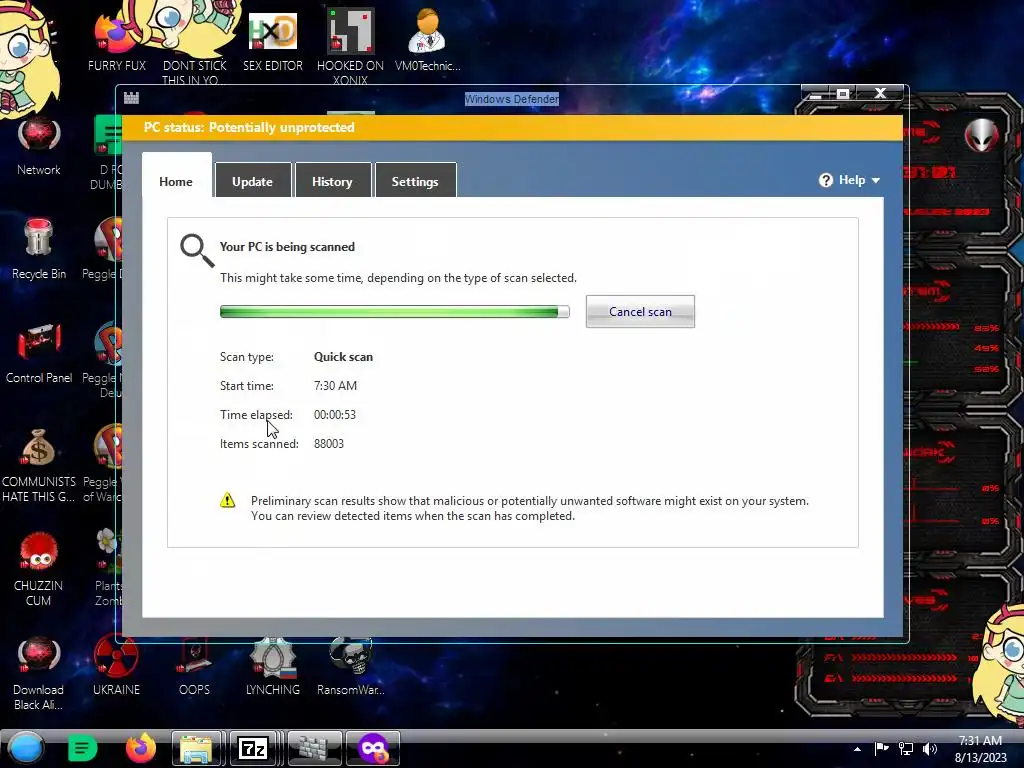This screenshot has width=1024, height=768.
Task: Click the Windows Defender wall taskbar icon
Action: (314, 748)
